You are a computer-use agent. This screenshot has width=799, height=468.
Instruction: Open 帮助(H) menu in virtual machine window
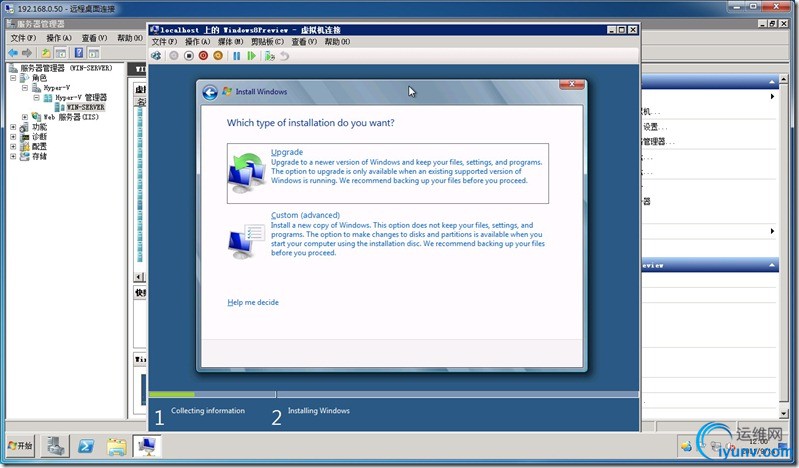(337, 42)
